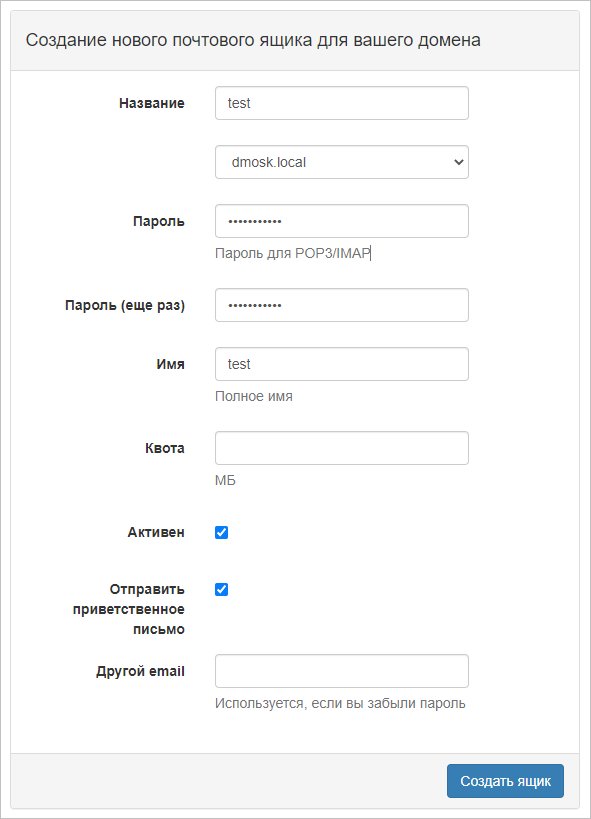Click the Другой email label
This screenshot has width=591, height=819.
(x=141, y=671)
